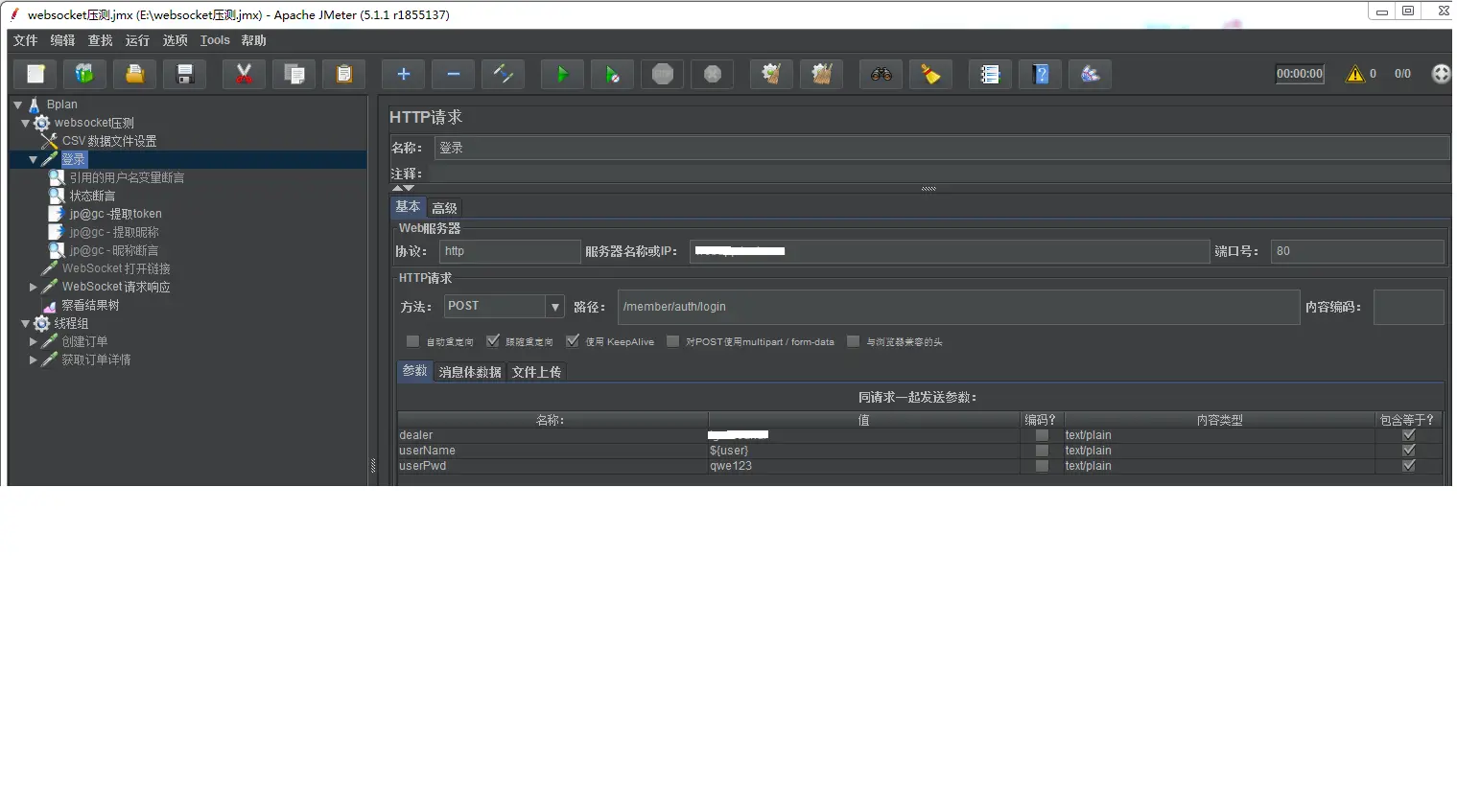Select WebSocket 打开链接 in the tree
This screenshot has width=1457, height=812.
[116, 268]
